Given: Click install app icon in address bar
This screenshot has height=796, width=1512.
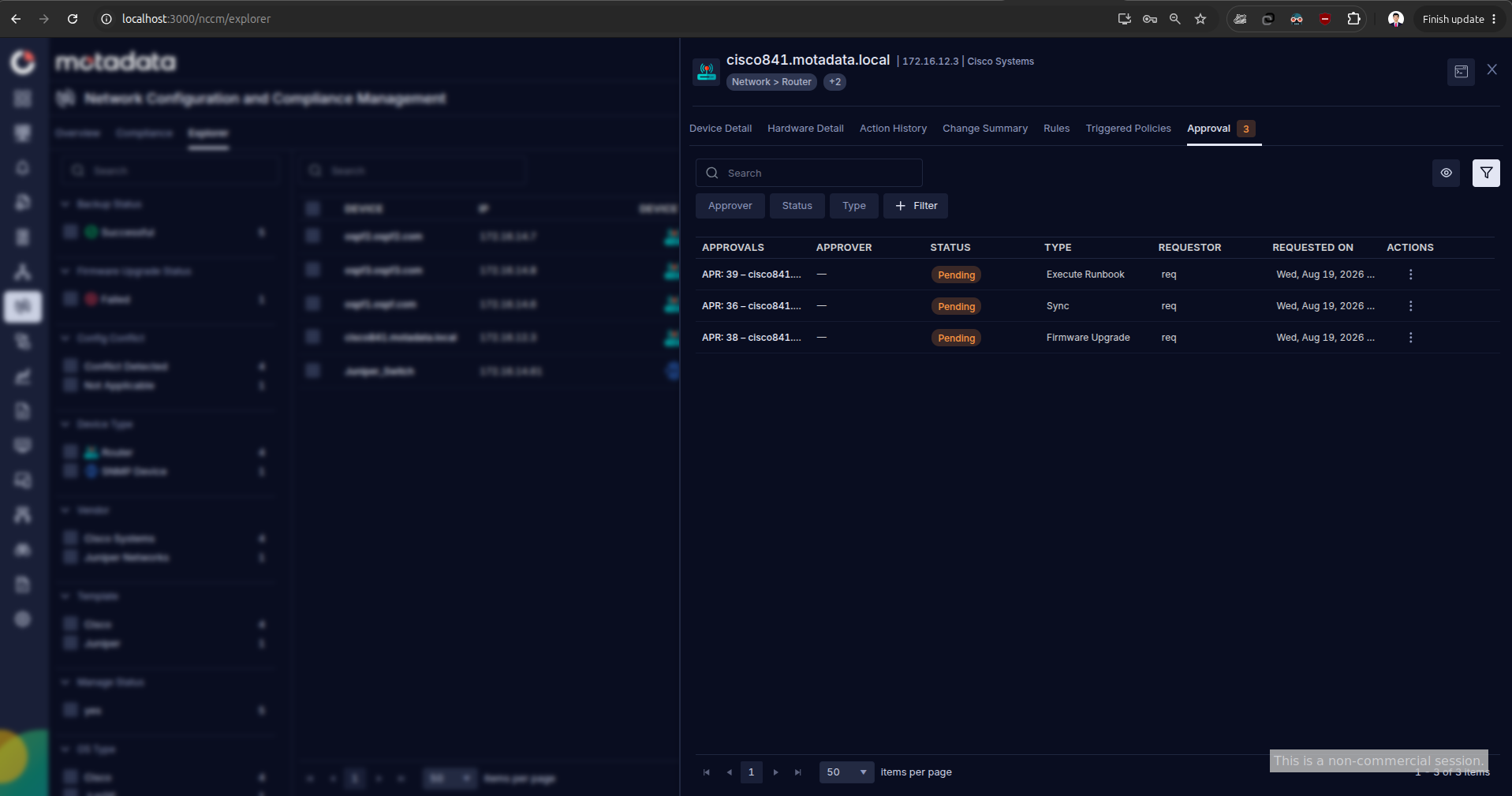Looking at the screenshot, I should click(x=1125, y=19).
